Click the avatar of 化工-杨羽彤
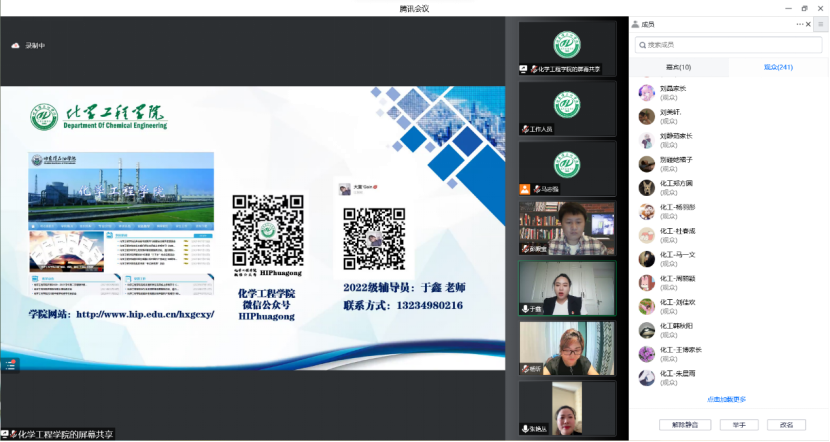 tap(646, 211)
